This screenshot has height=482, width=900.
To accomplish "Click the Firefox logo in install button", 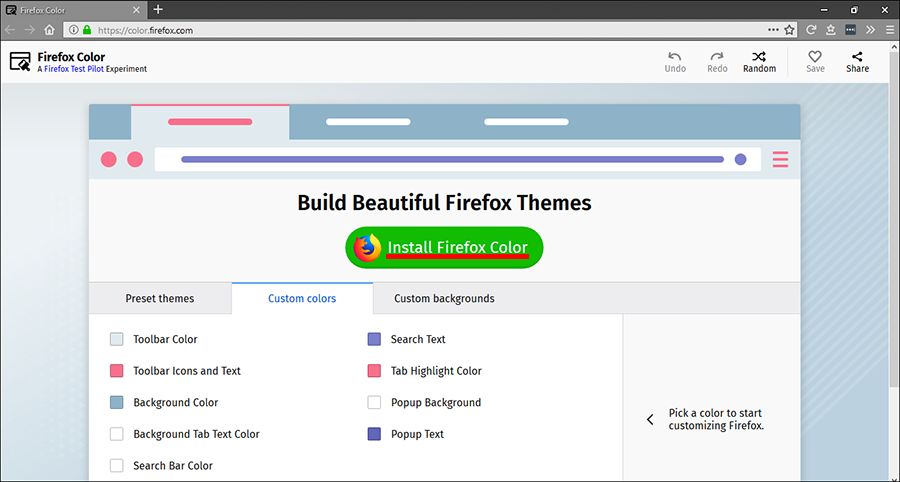I will pos(367,247).
